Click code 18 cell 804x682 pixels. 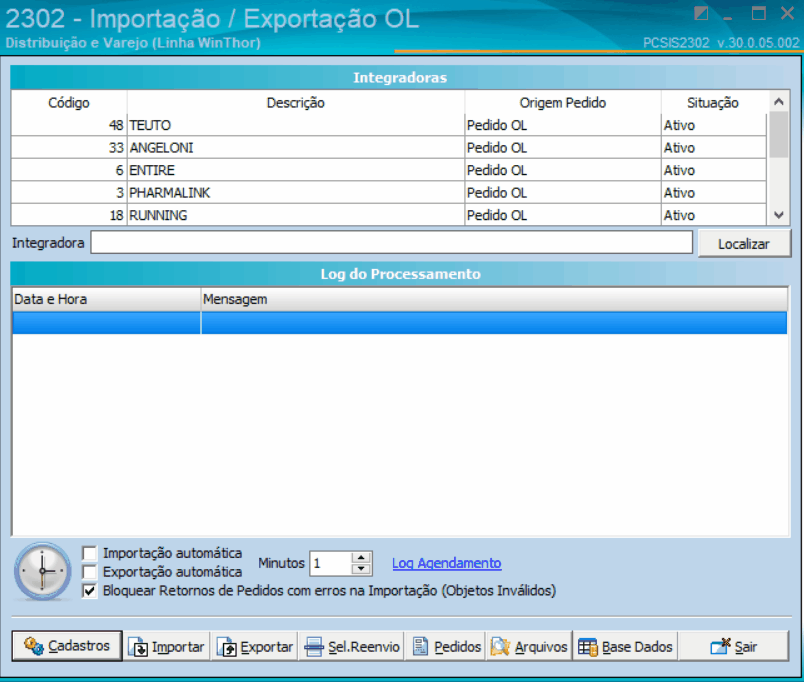coord(69,215)
